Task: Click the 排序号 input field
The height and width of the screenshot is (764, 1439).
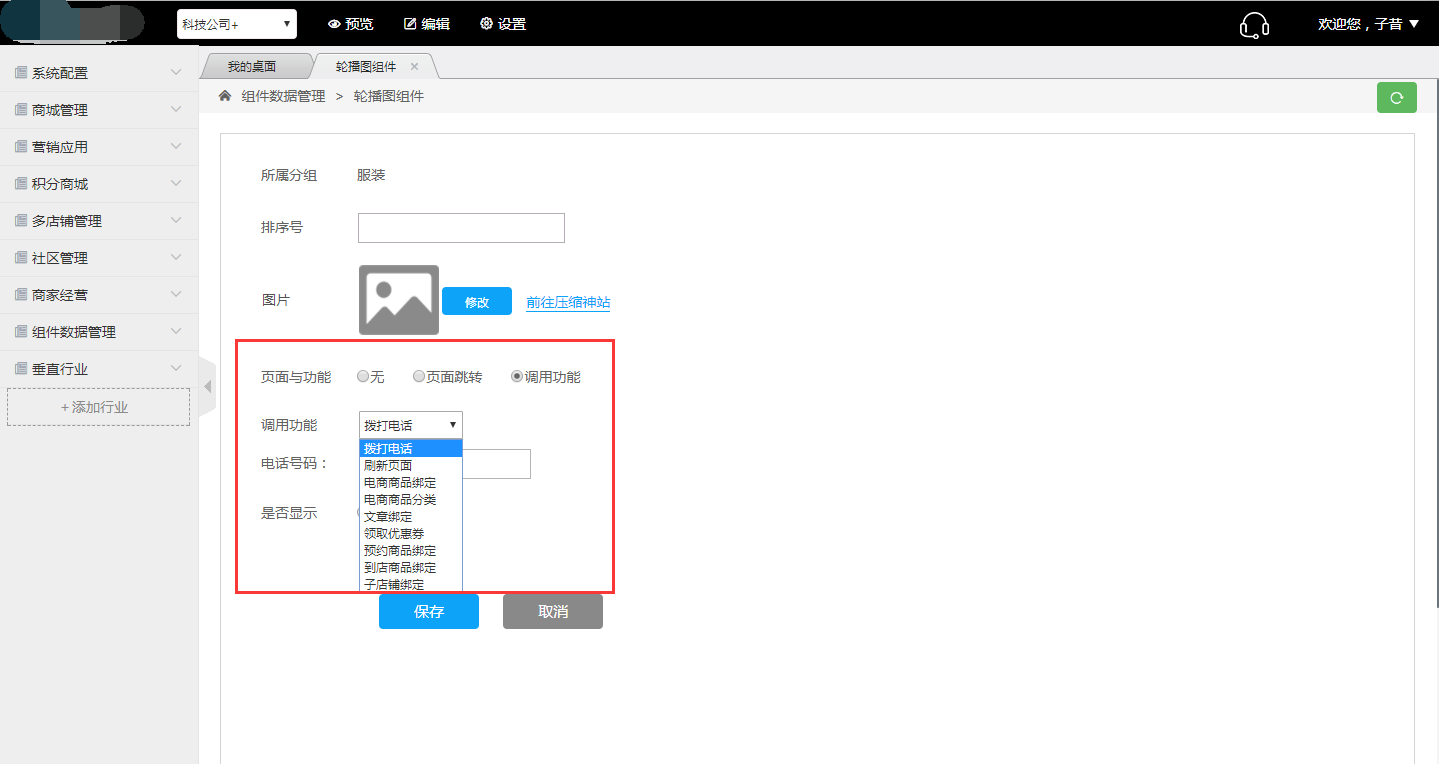Action: click(461, 228)
